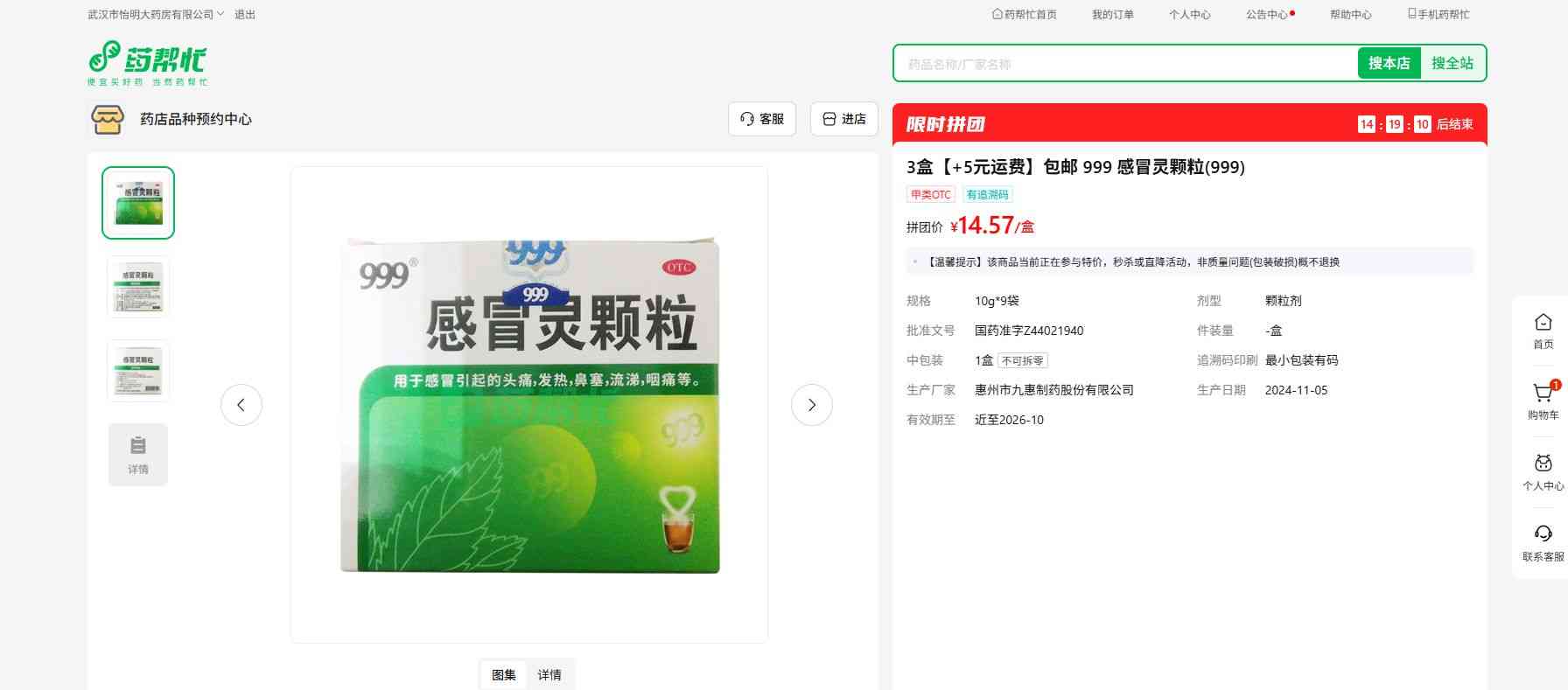
Task: Show next product image with right arrow
Action: [x=811, y=405]
